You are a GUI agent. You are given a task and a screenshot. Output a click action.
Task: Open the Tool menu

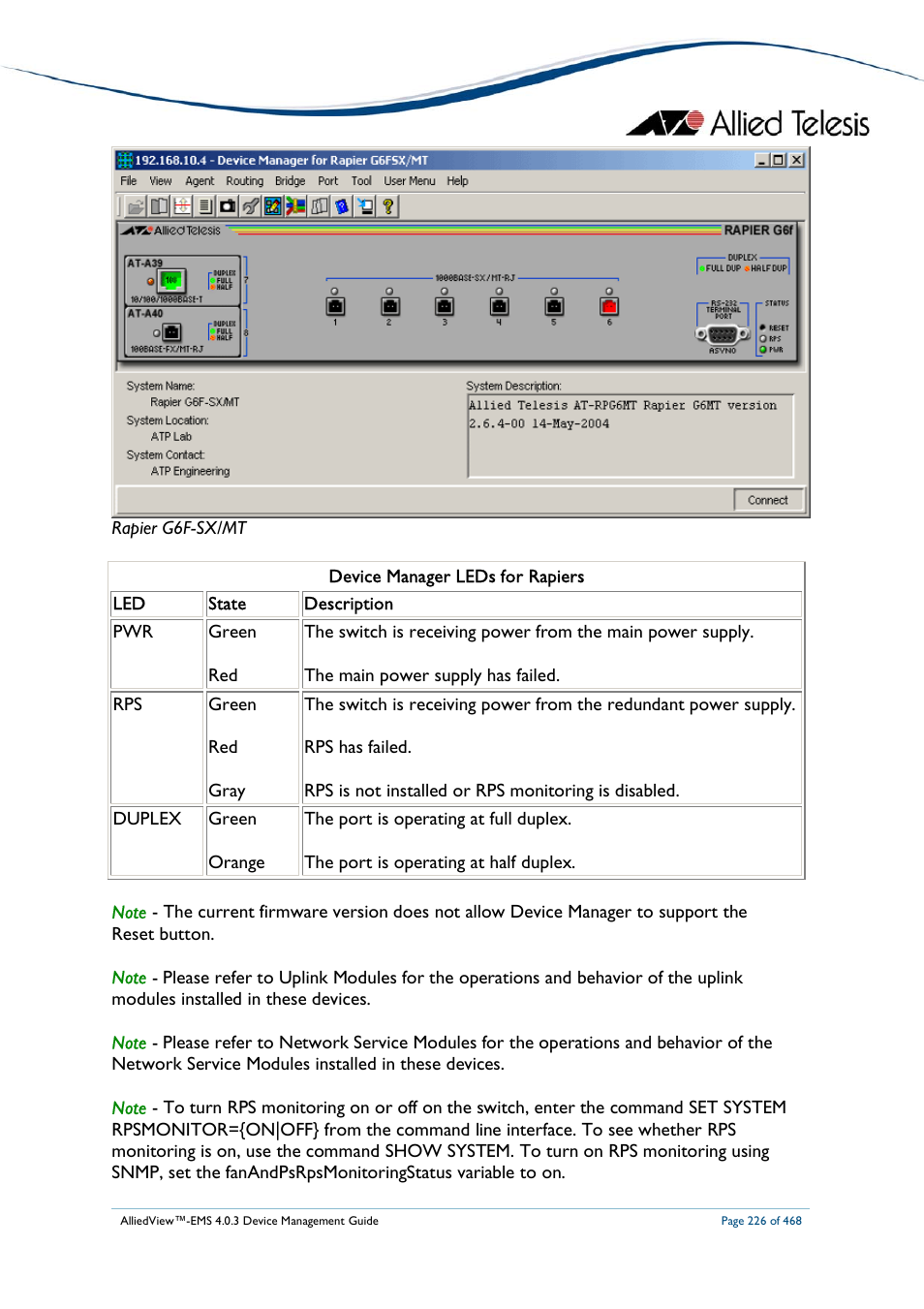point(361,181)
